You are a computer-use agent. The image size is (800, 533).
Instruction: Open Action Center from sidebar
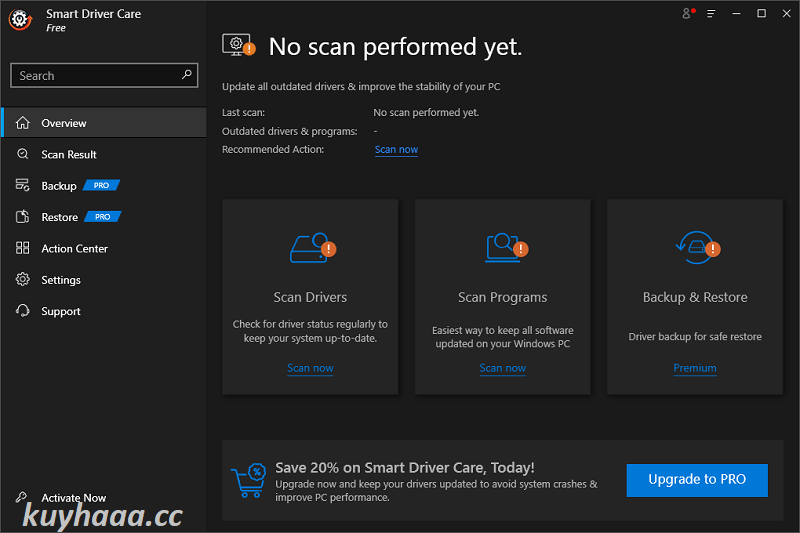pyautogui.click(x=104, y=248)
